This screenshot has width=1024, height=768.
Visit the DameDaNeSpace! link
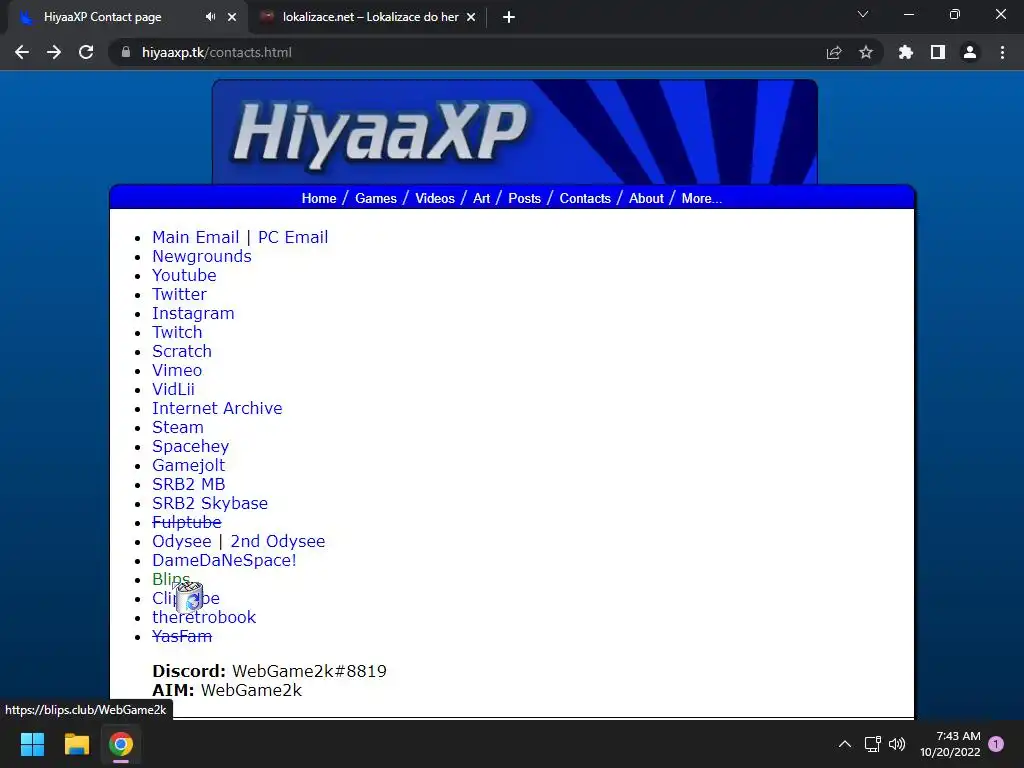[224, 560]
